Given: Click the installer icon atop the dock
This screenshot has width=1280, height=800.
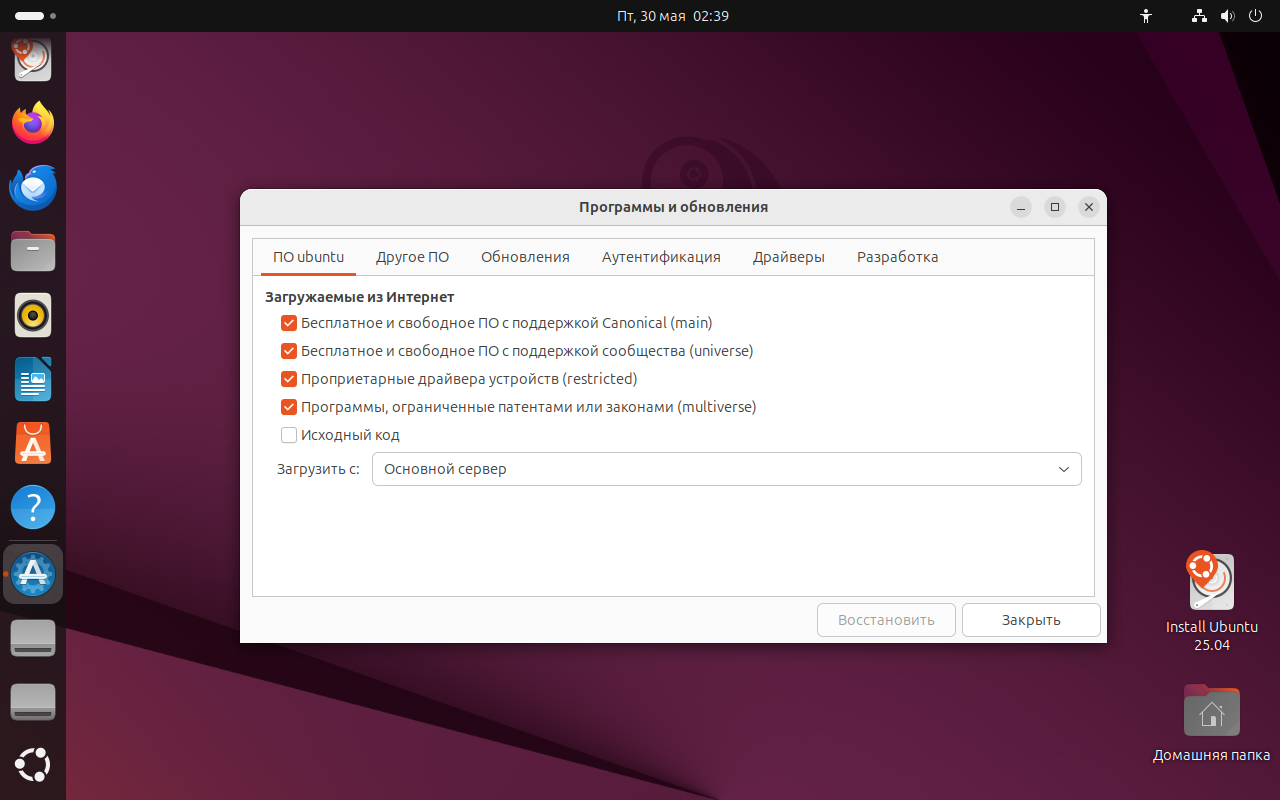Looking at the screenshot, I should click(33, 59).
